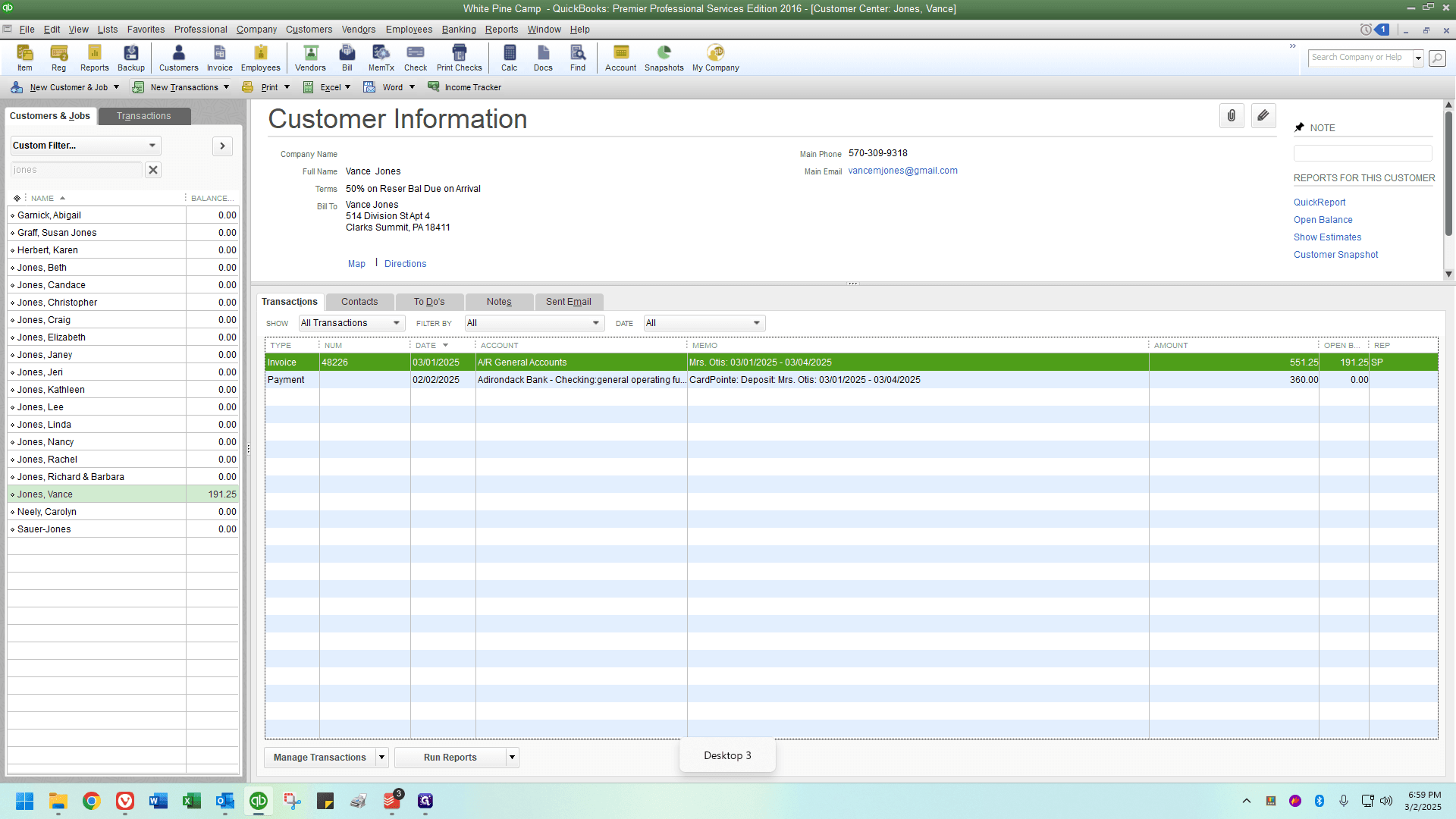Click the Check toolbar icon

(x=416, y=58)
